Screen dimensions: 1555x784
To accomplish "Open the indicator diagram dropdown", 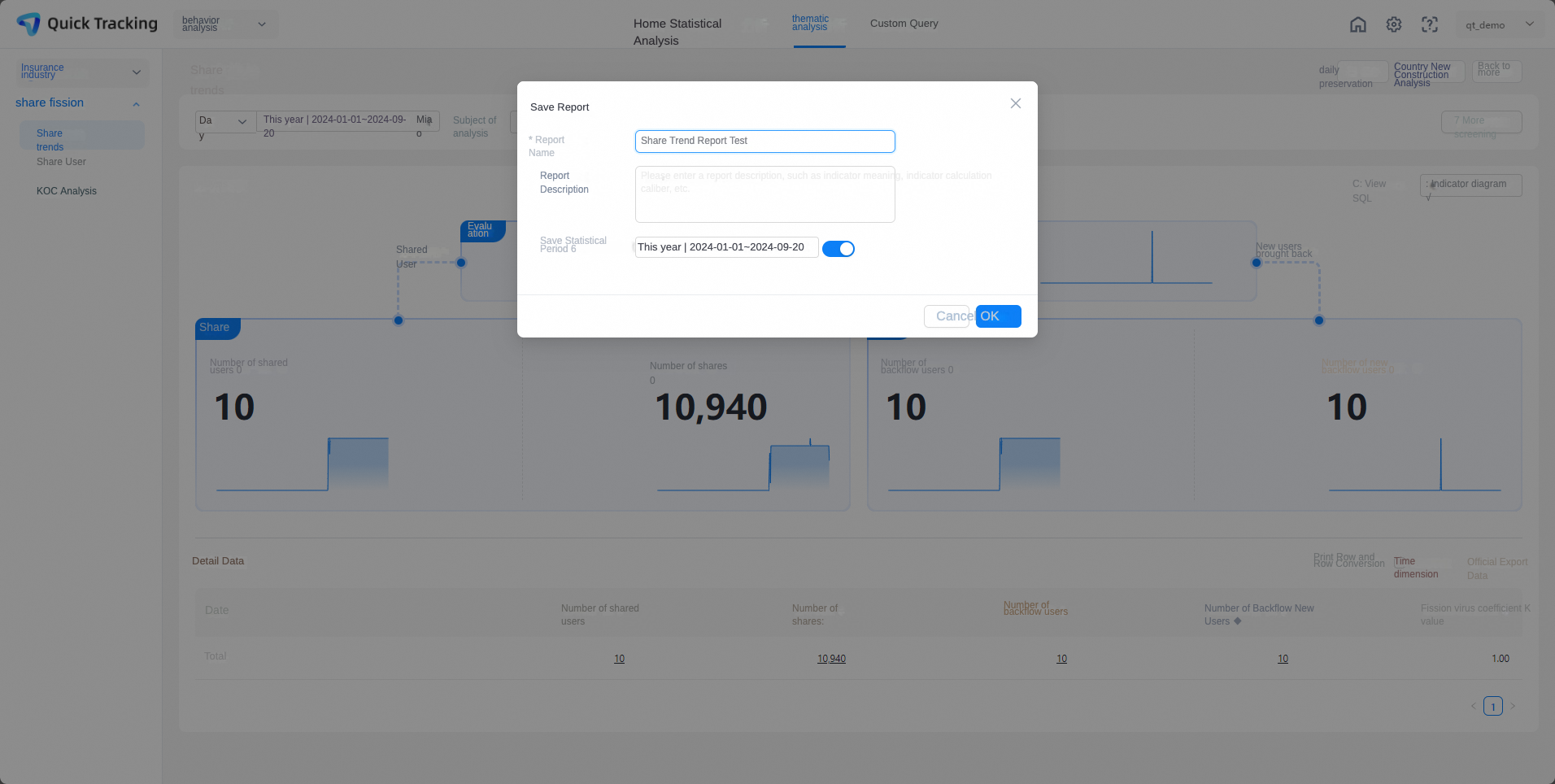I will (1471, 185).
